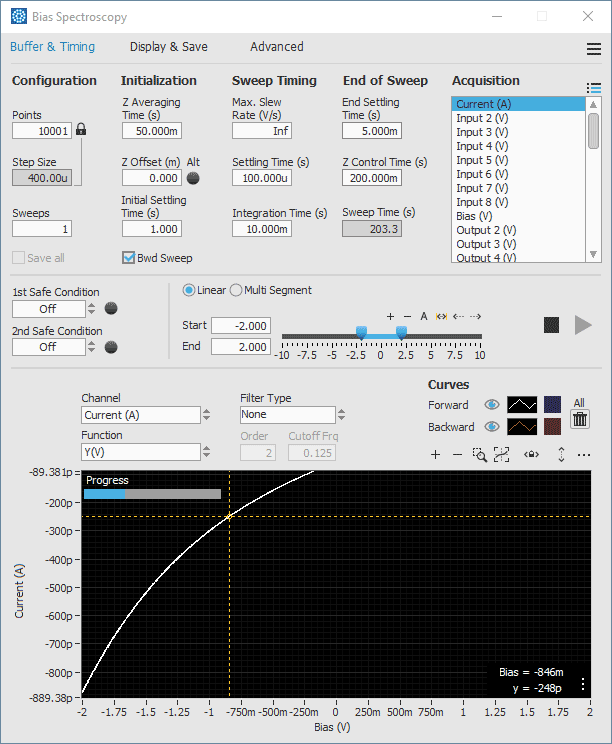Viewport: 612px width, 744px height.
Task: Click the Channel Current (A) combo box
Action: (x=141, y=415)
